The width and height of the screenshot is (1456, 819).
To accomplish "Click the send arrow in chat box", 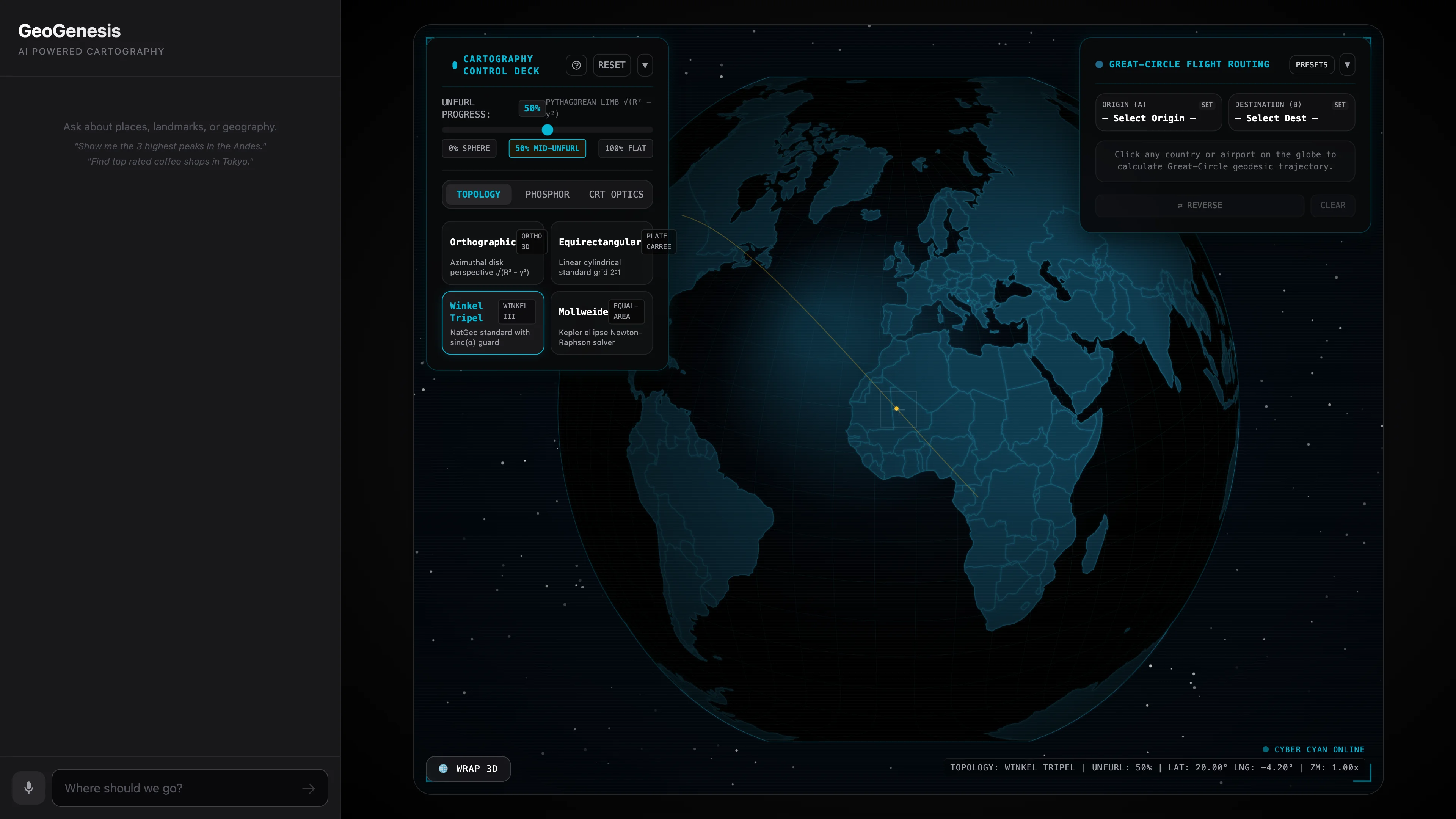I will point(309,789).
